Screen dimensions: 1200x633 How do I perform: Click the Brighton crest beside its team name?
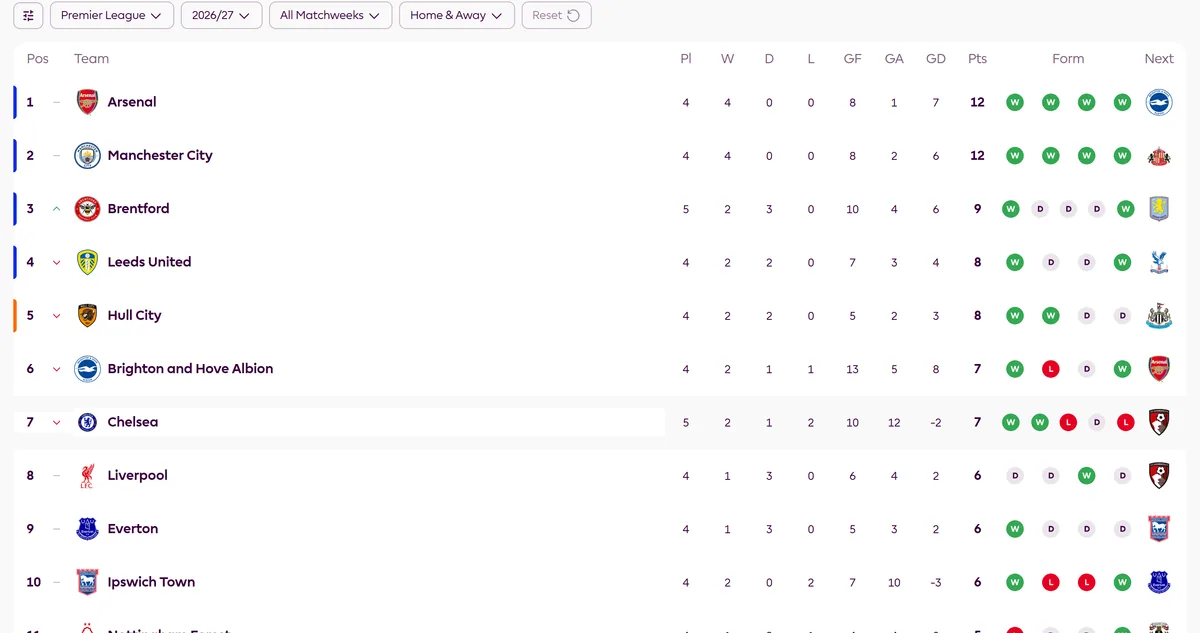(x=88, y=369)
